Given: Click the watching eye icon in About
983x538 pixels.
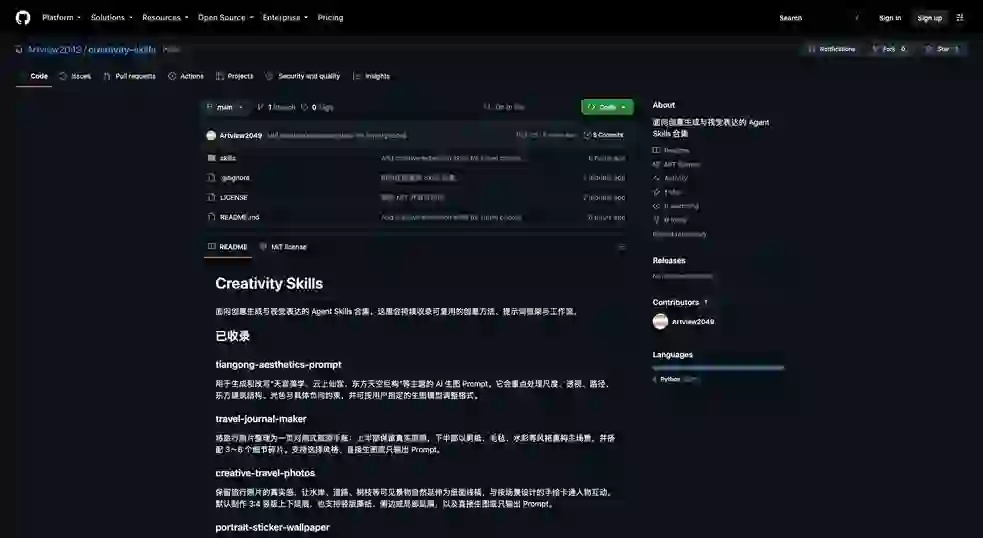Looking at the screenshot, I should pyautogui.click(x=656, y=206).
